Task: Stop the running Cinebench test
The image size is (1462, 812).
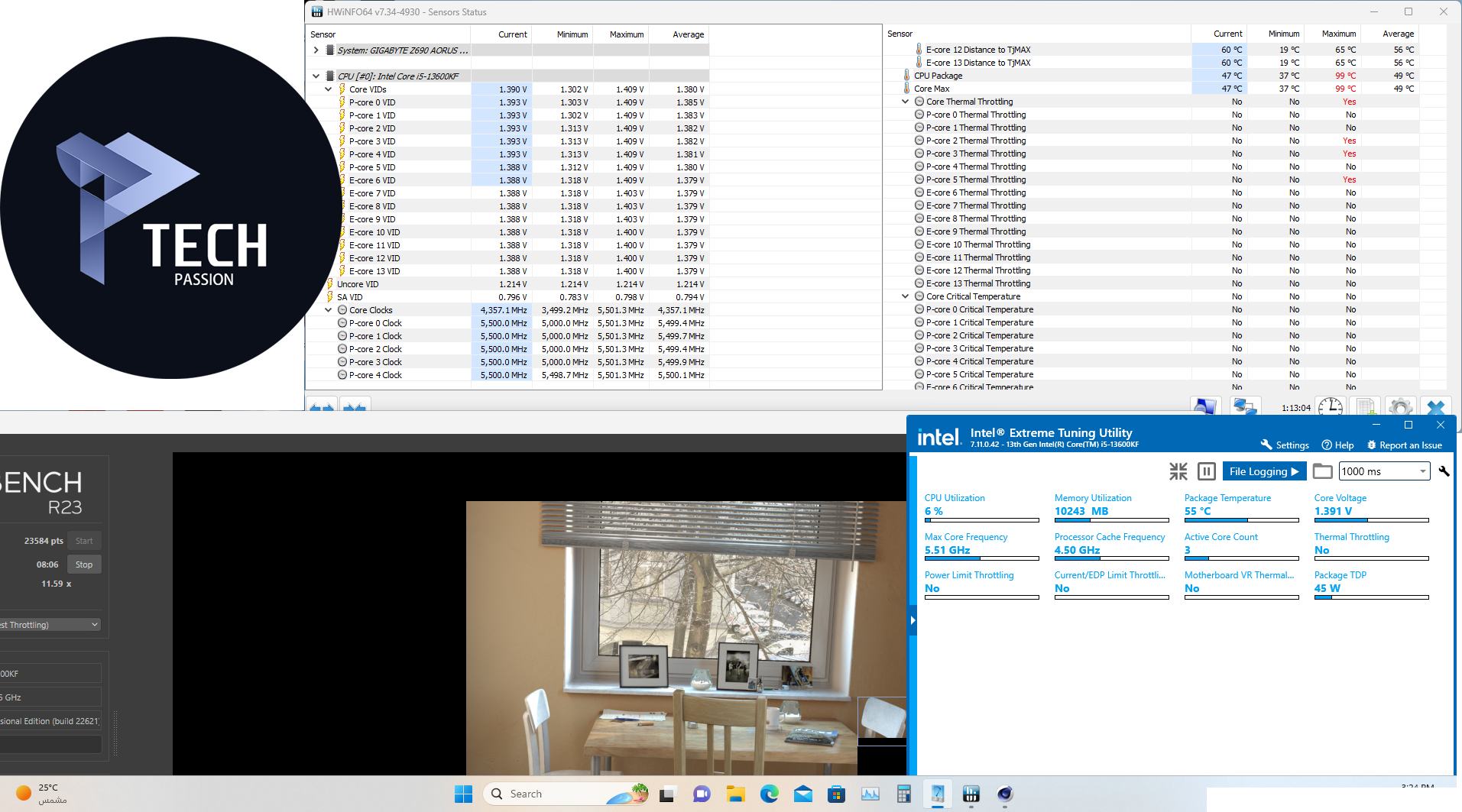Action: pos(84,565)
